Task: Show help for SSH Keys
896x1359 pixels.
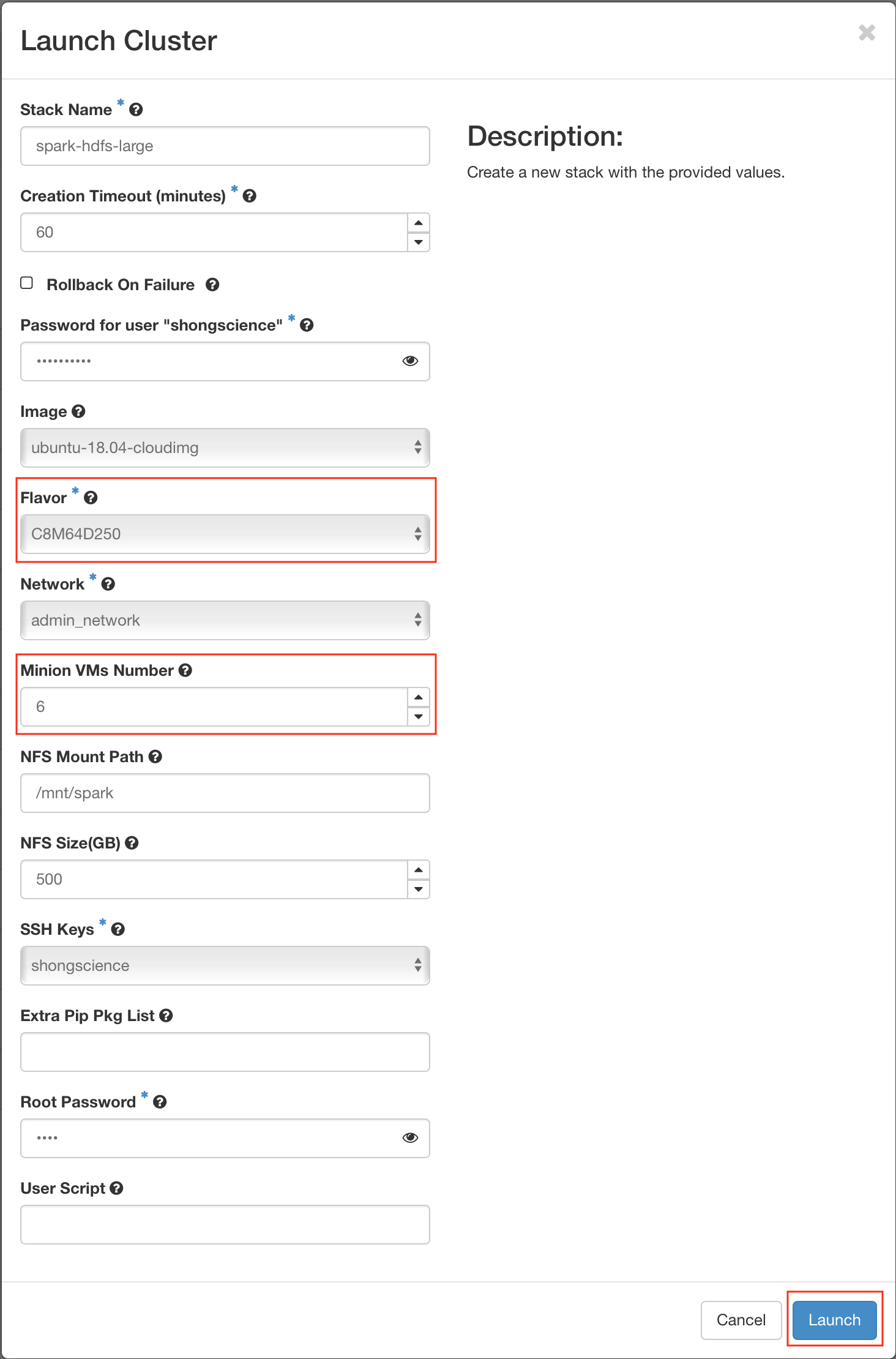Action: (118, 929)
